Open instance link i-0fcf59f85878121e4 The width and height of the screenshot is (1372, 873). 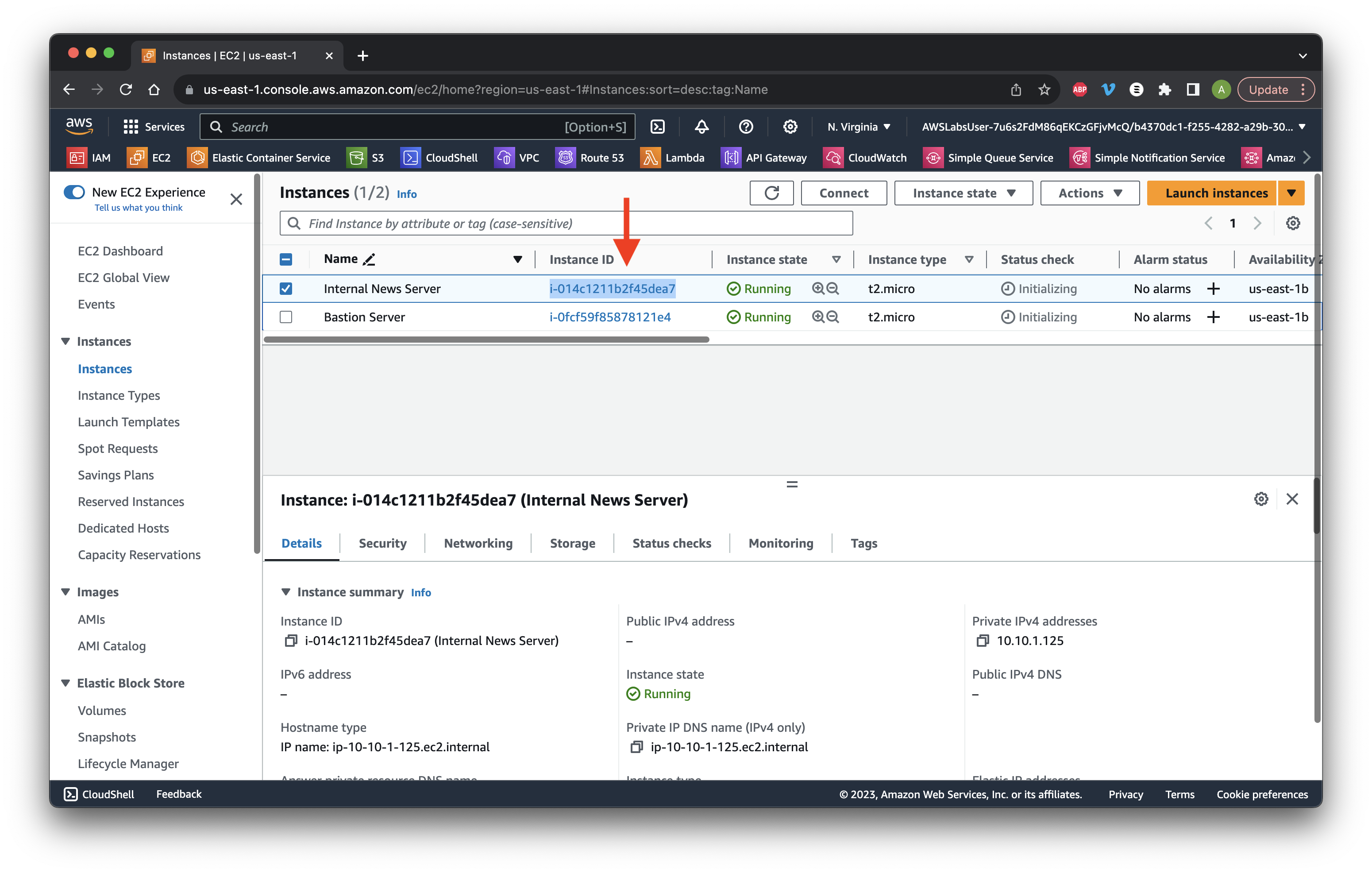(x=610, y=317)
